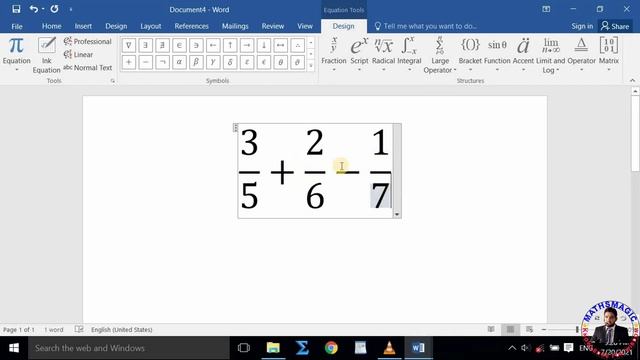Switch to Web Layout view
The width and height of the screenshot is (640, 360).
(529, 329)
